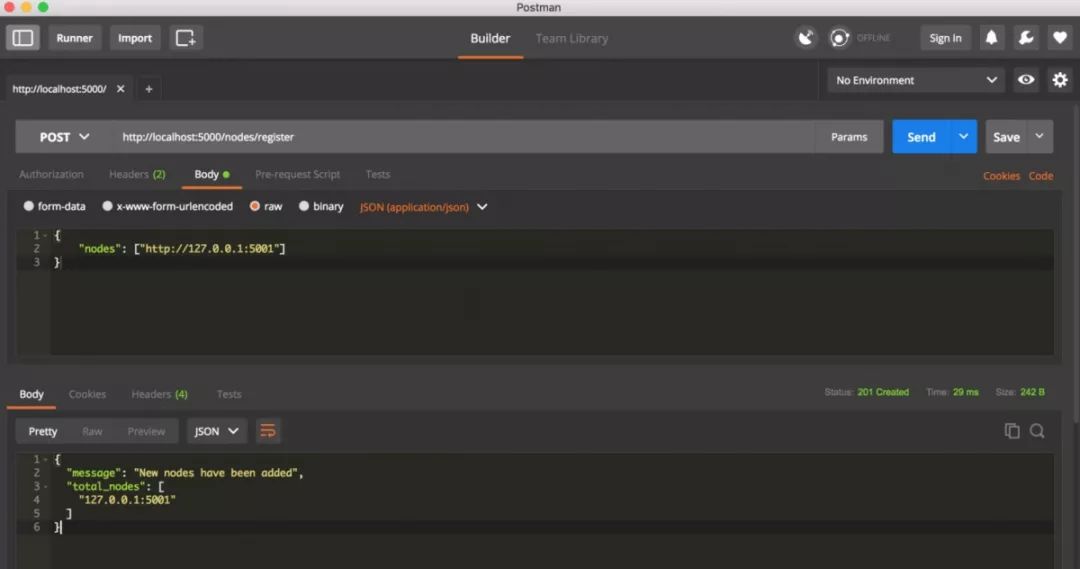1080x569 pixels.
Task: Switch to the Builder tab
Action: click(490, 39)
